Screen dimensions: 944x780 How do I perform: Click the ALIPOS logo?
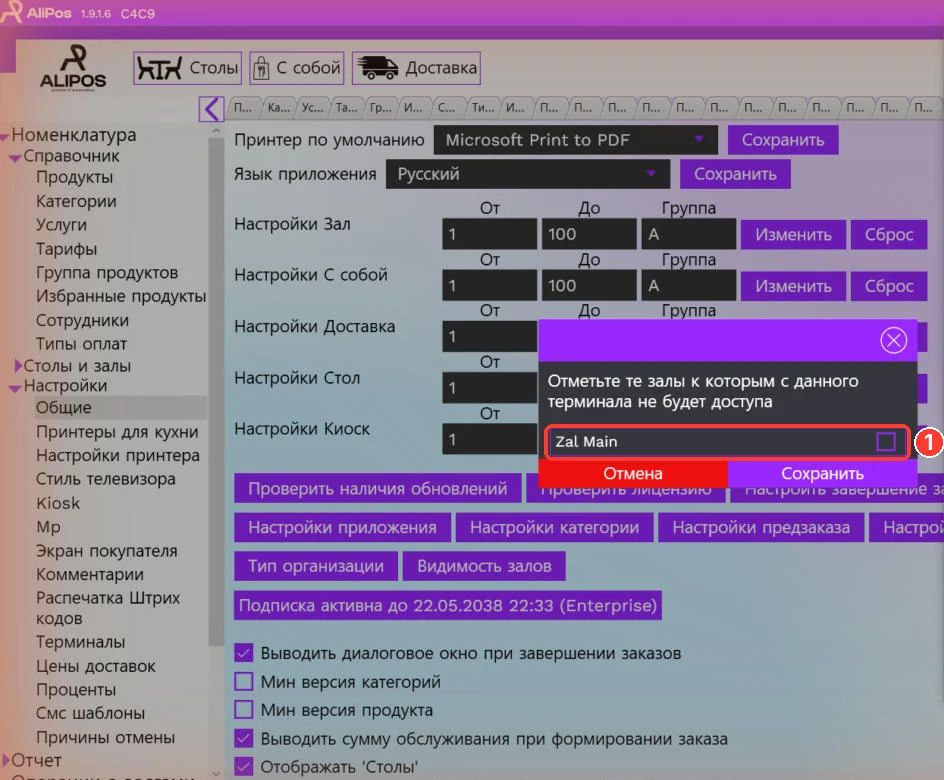tap(73, 67)
